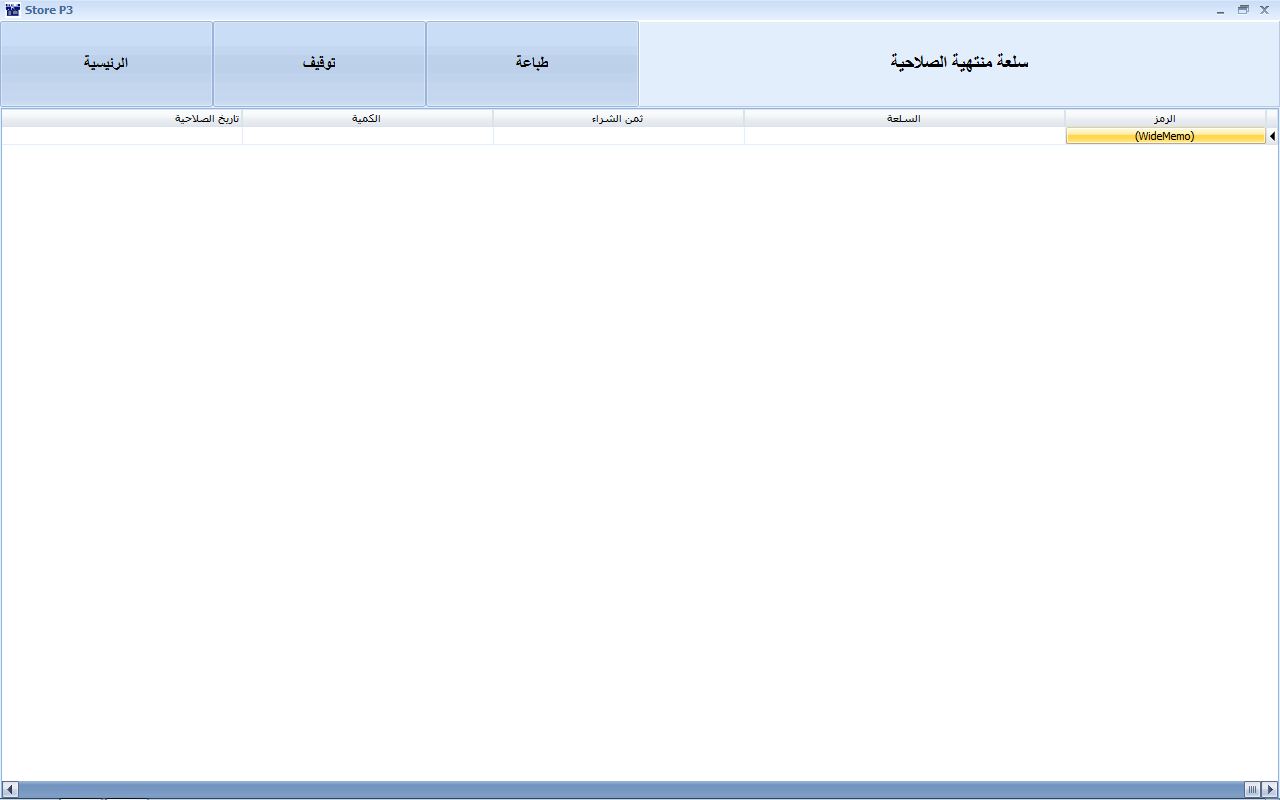Click first row cell under الكمية
Viewport: 1280px width, 800px height.
coord(367,136)
